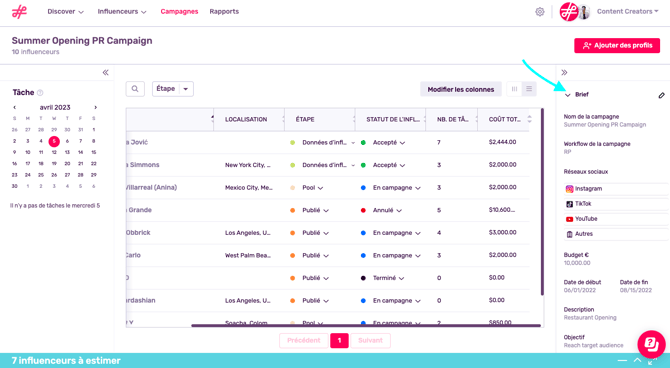Open the Influenceurs dropdown menu
Screen dimensions: 670x368
122,12
